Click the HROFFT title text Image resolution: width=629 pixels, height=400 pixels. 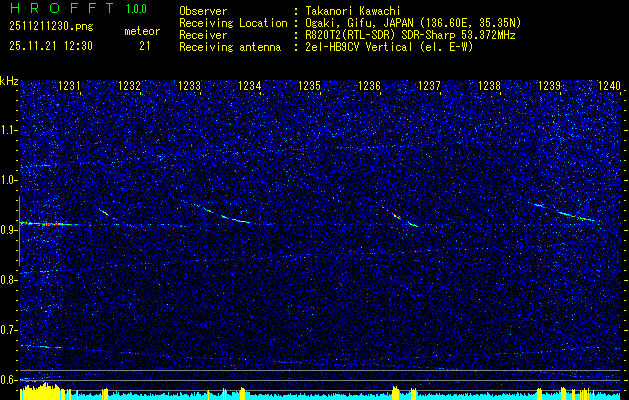(x=62, y=8)
